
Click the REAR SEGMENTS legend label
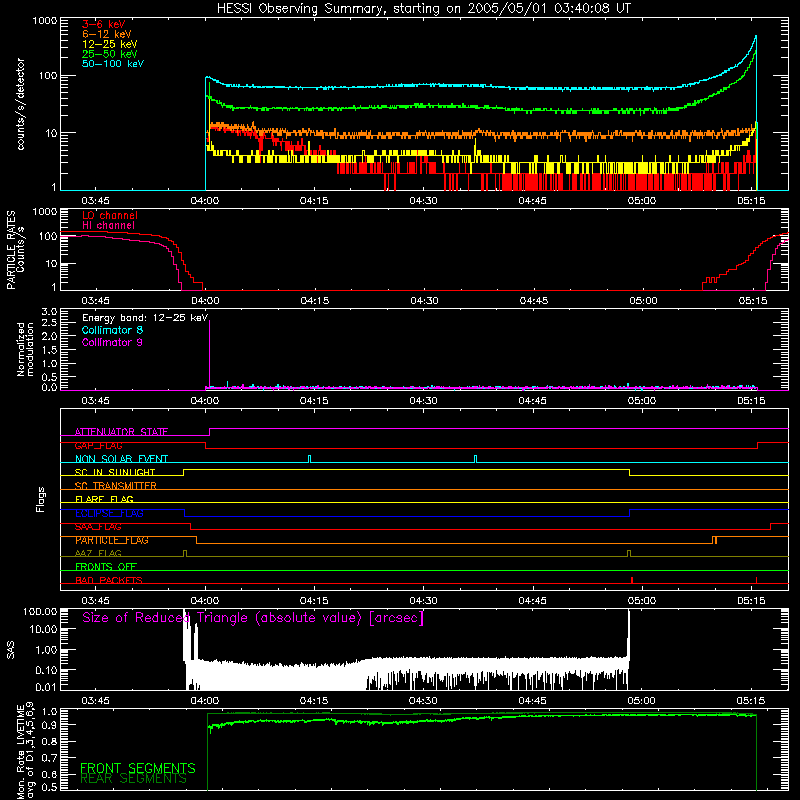tap(134, 779)
